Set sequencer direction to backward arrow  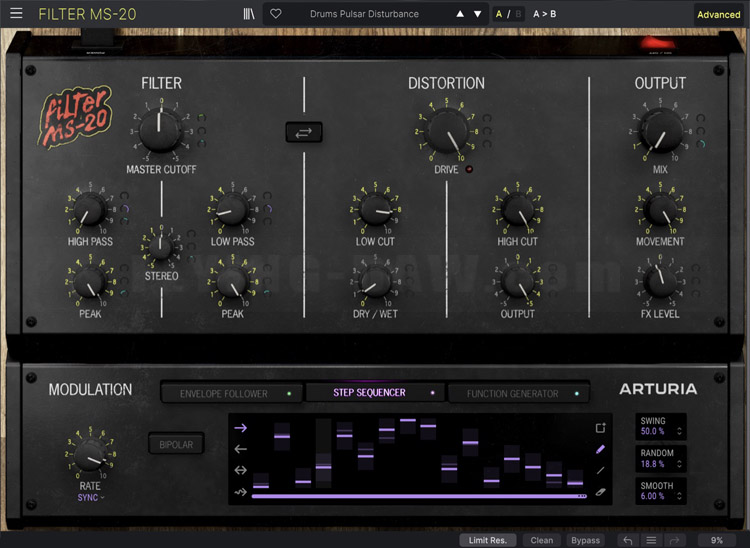coord(241,449)
